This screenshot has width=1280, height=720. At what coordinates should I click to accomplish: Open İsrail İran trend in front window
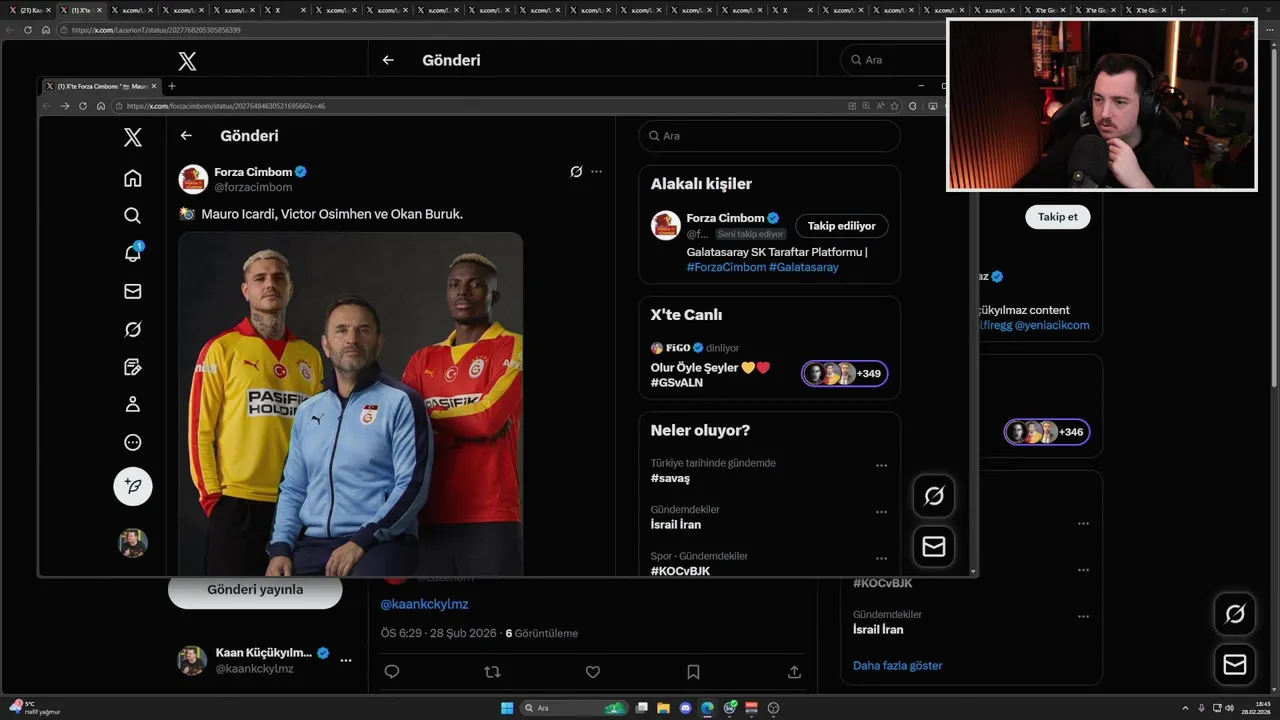pos(676,525)
